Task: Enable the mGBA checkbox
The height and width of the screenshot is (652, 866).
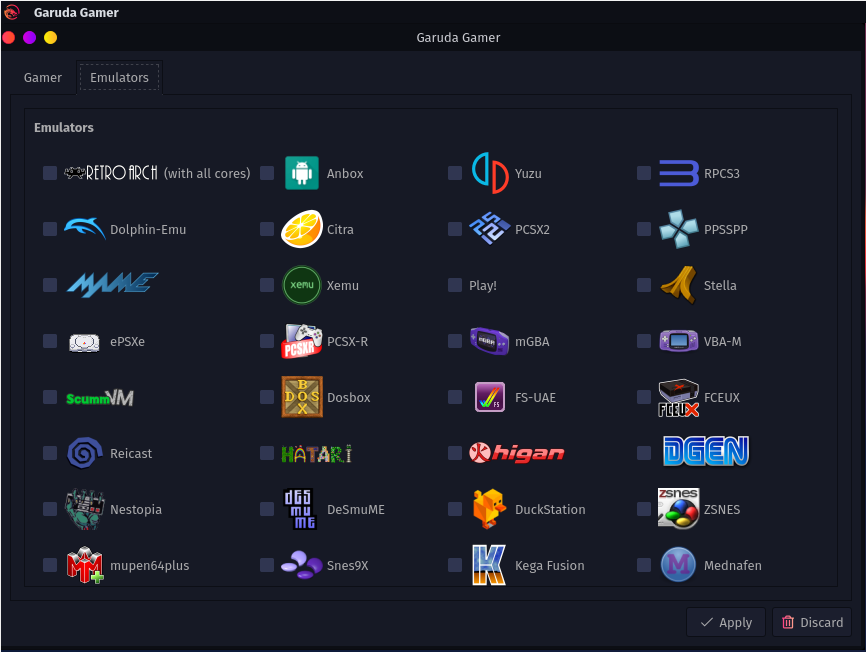Action: [x=455, y=341]
